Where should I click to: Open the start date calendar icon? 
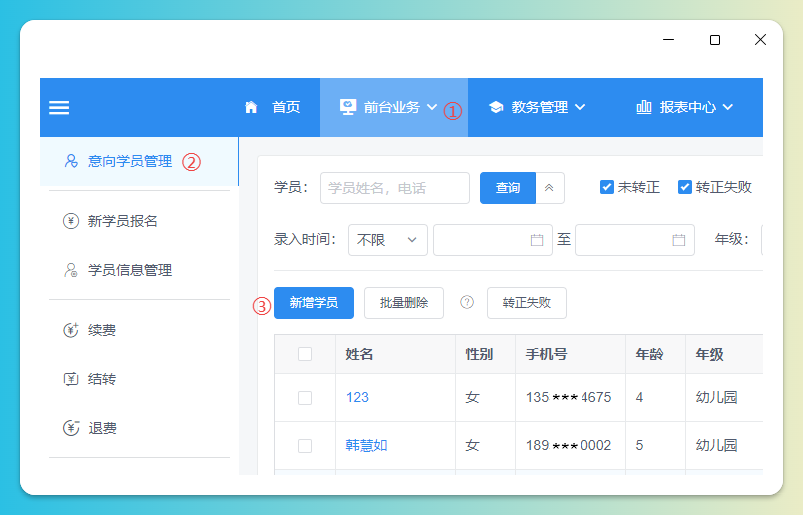point(537,240)
